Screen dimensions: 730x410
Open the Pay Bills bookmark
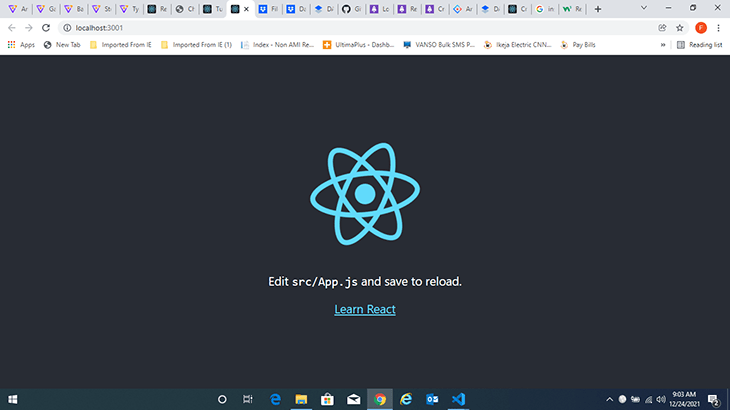point(578,45)
